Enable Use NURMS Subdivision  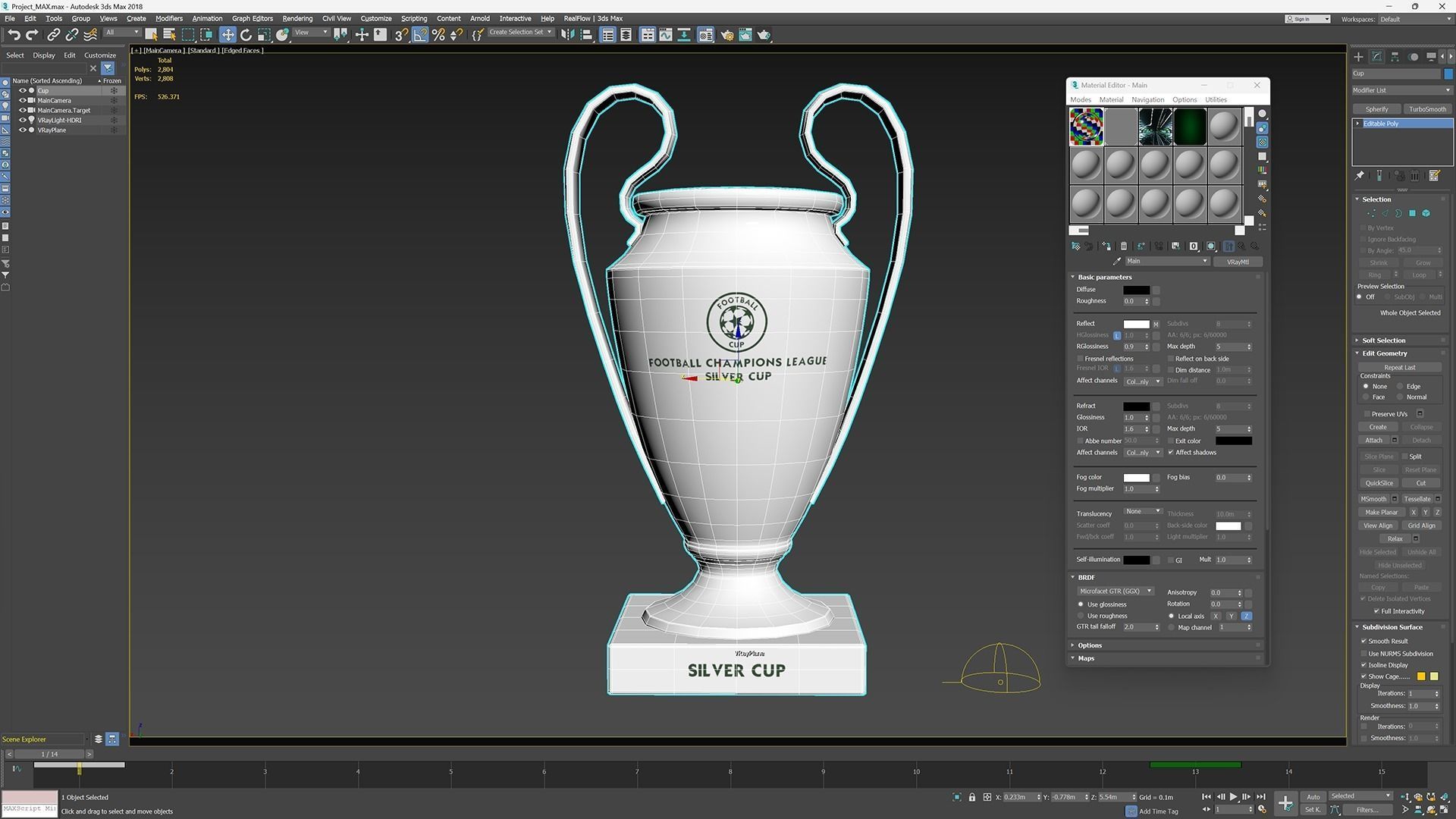pyautogui.click(x=1365, y=654)
